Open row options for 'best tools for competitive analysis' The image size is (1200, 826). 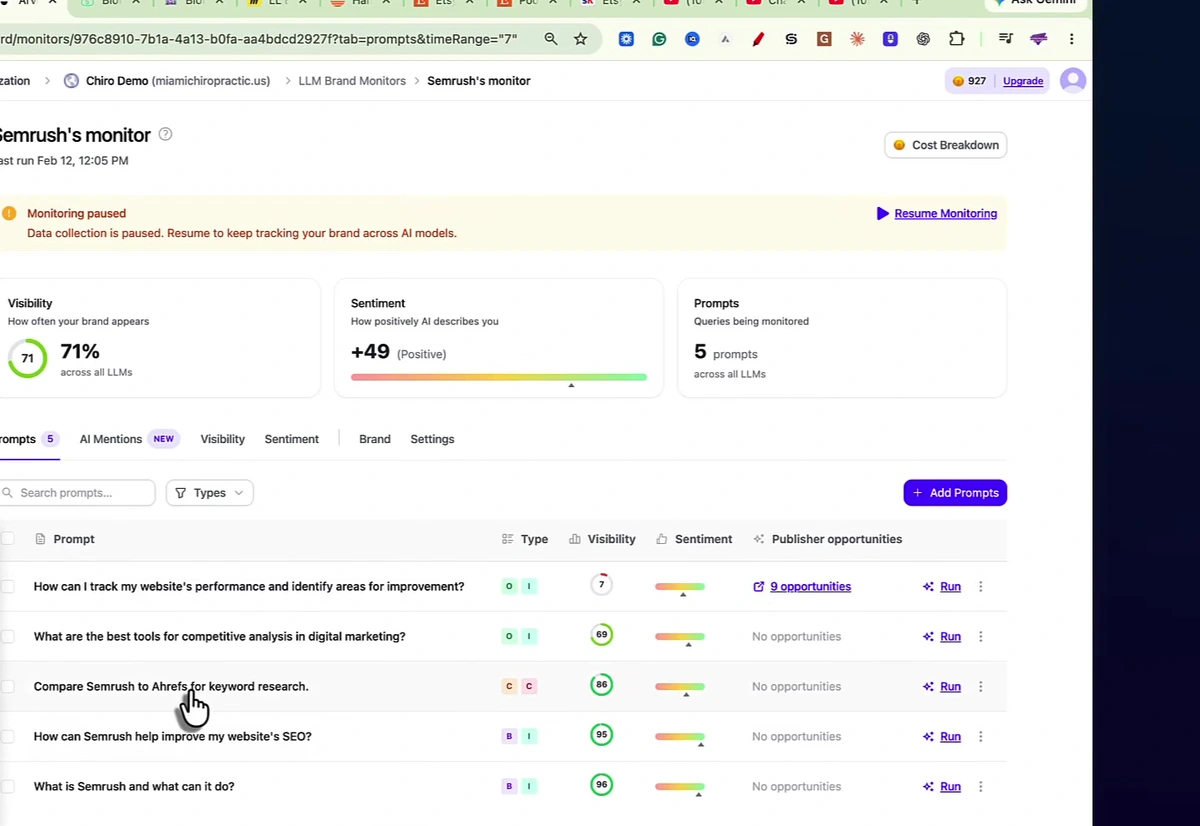[980, 637]
